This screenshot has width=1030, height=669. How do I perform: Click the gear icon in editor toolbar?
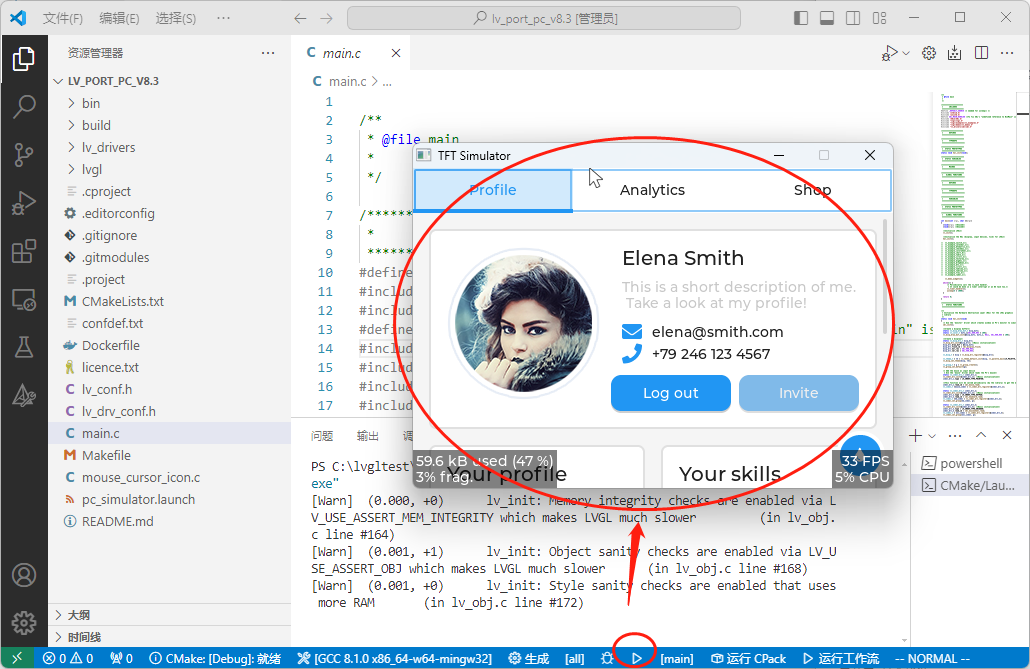click(x=929, y=53)
